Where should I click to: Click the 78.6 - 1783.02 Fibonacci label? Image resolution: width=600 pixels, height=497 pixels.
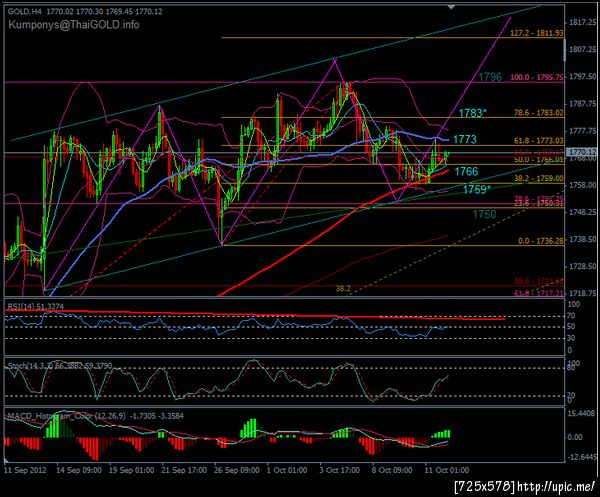539,112
